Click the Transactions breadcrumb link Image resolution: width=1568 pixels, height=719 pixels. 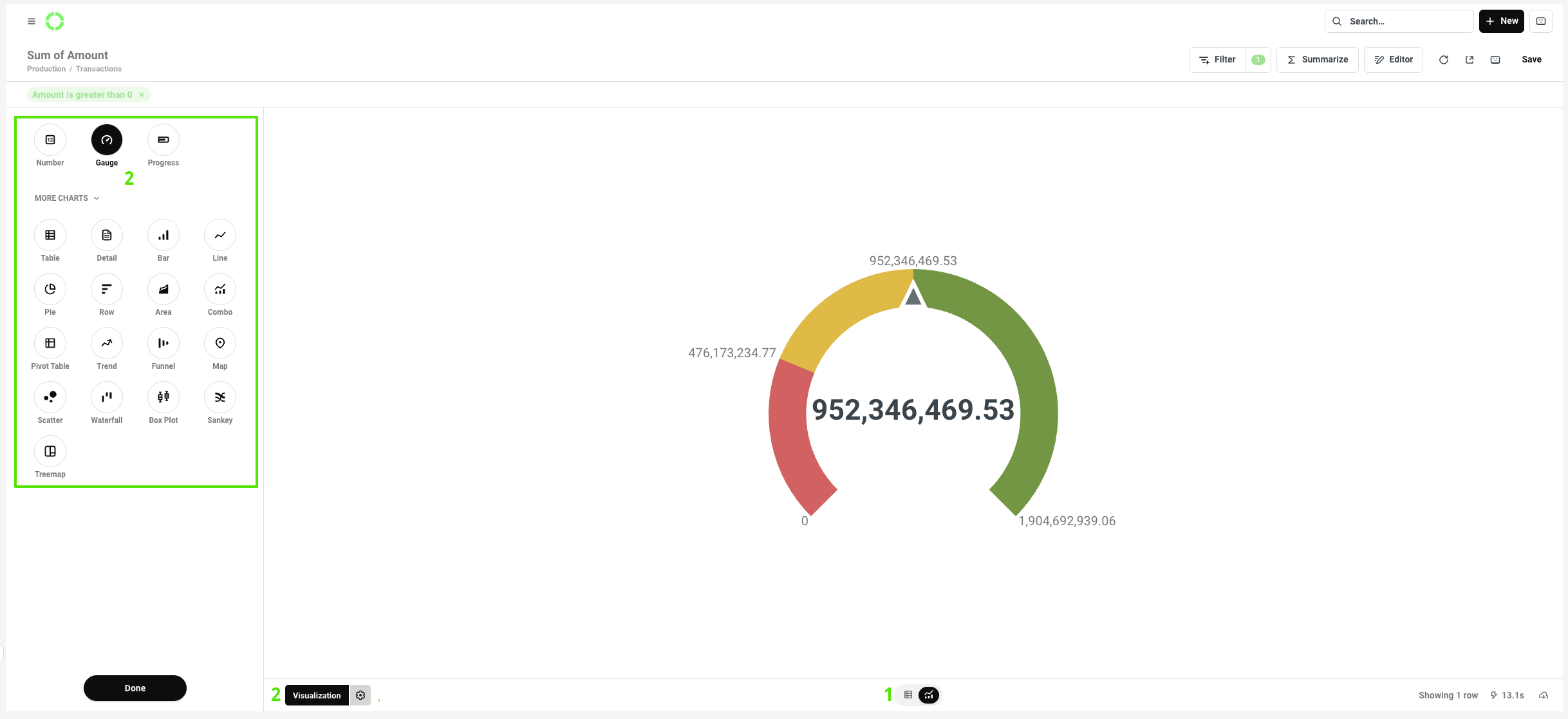click(98, 69)
